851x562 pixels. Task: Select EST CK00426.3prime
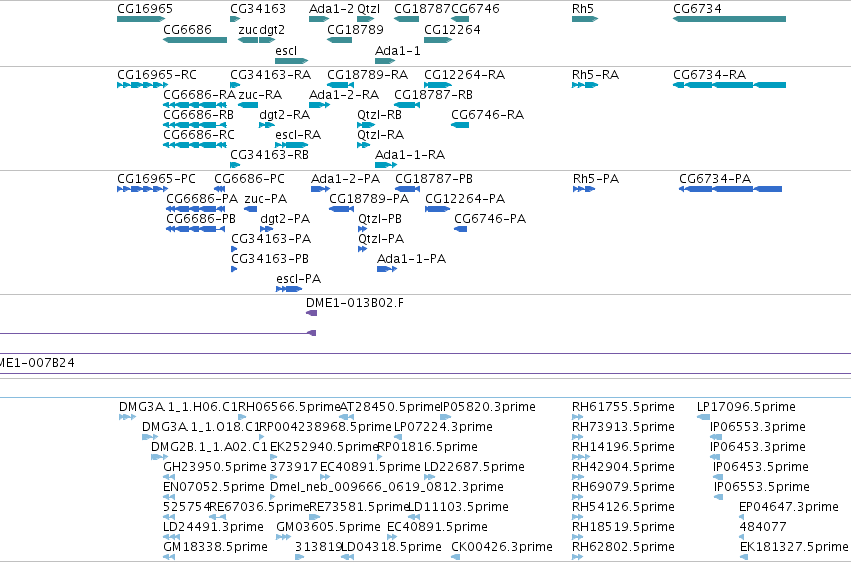click(x=454, y=557)
